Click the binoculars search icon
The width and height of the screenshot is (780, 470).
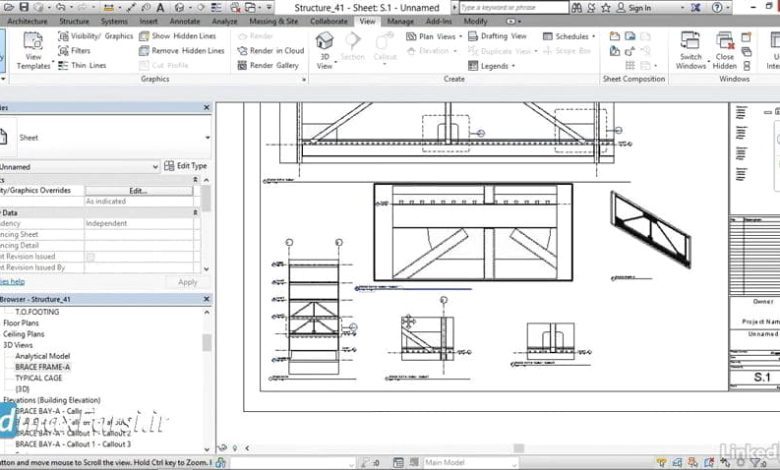click(x=577, y=7)
